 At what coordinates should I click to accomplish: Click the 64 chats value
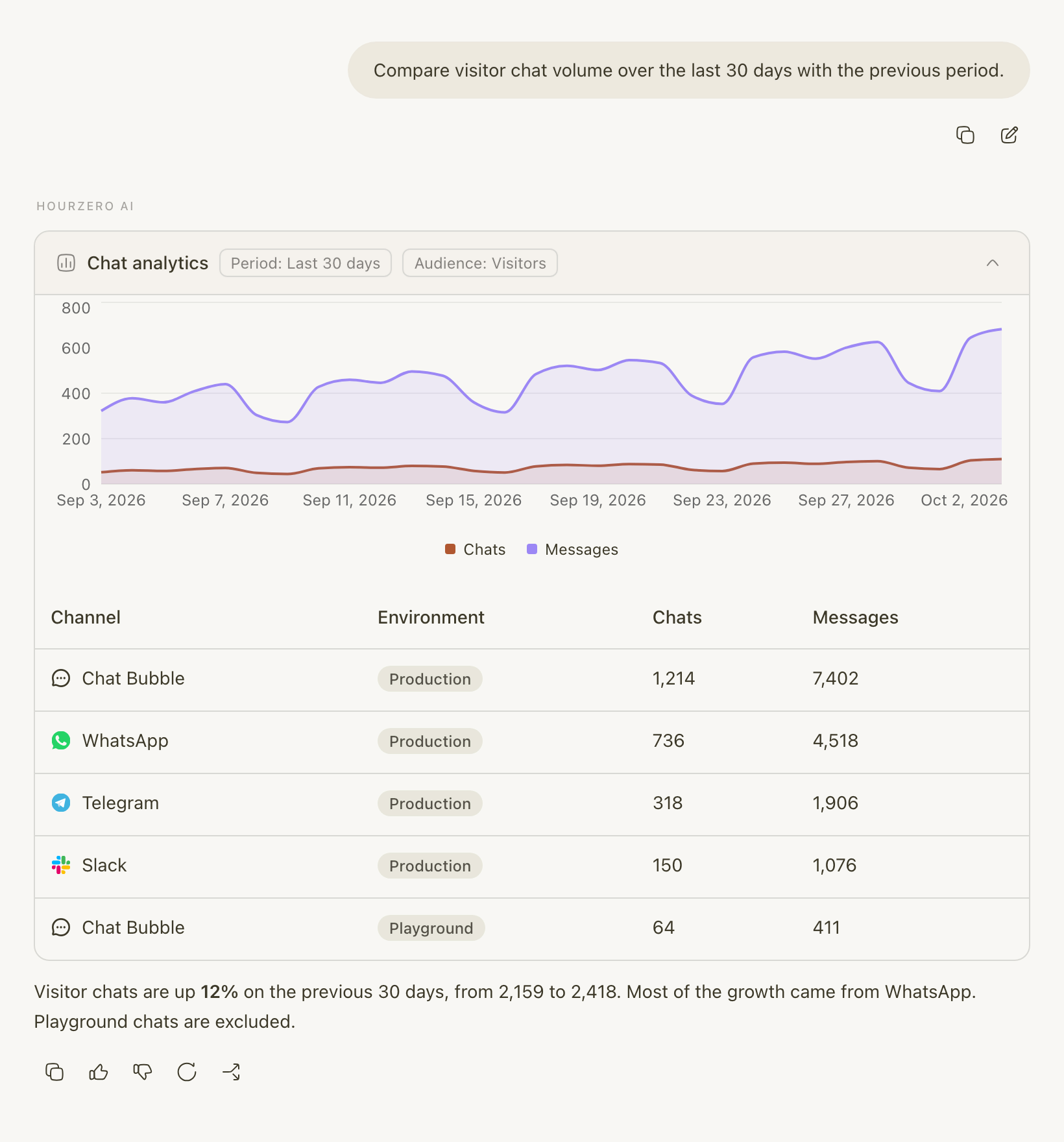click(664, 928)
